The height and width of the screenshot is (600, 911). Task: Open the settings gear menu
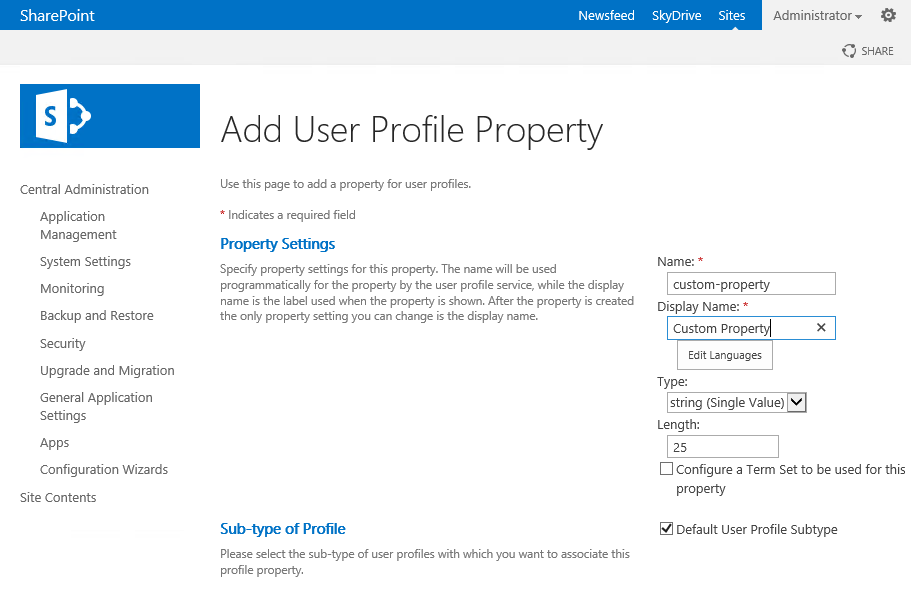(888, 15)
